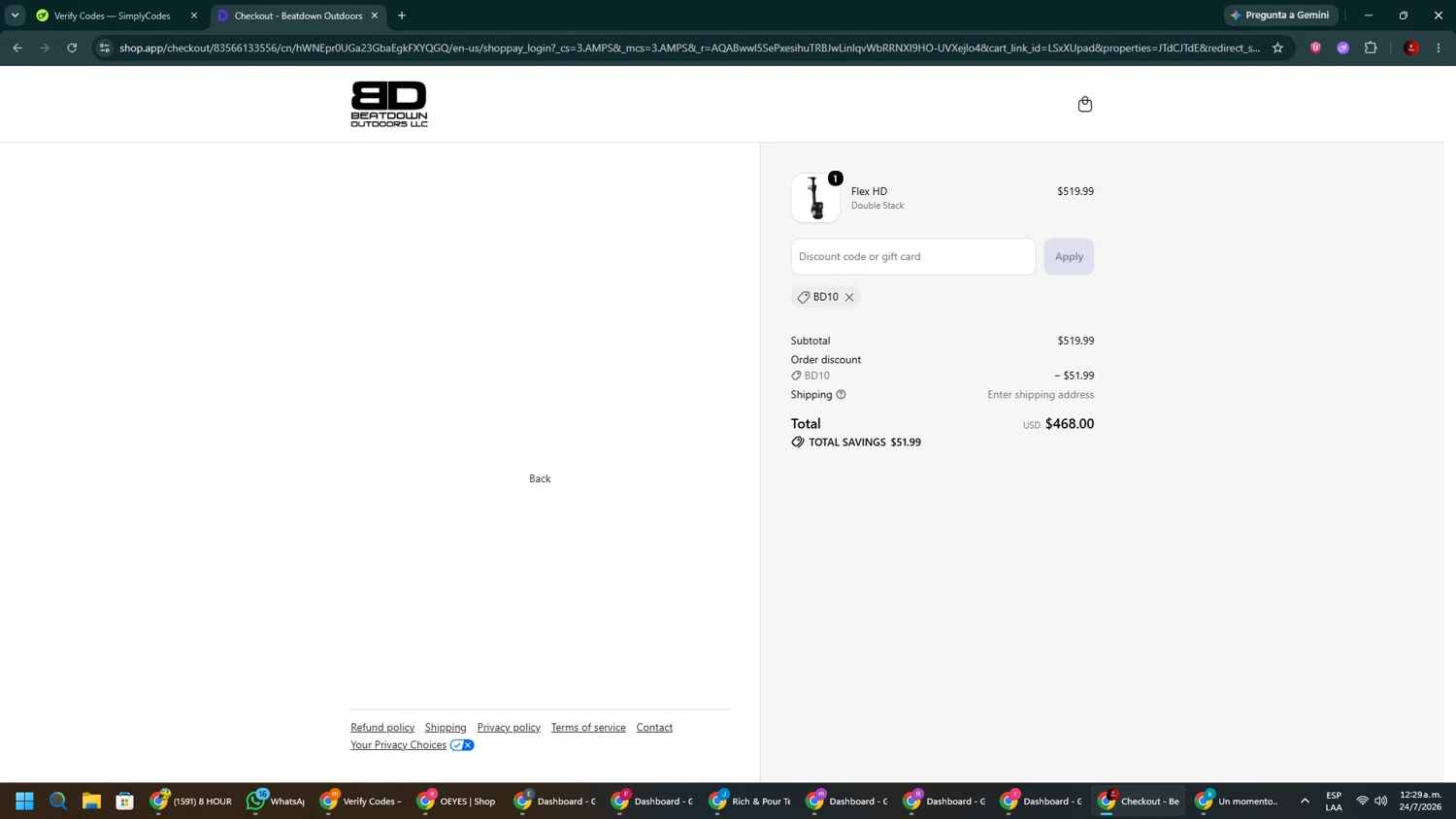The image size is (1456, 819).
Task: Click the Order discount label
Action: click(x=826, y=360)
